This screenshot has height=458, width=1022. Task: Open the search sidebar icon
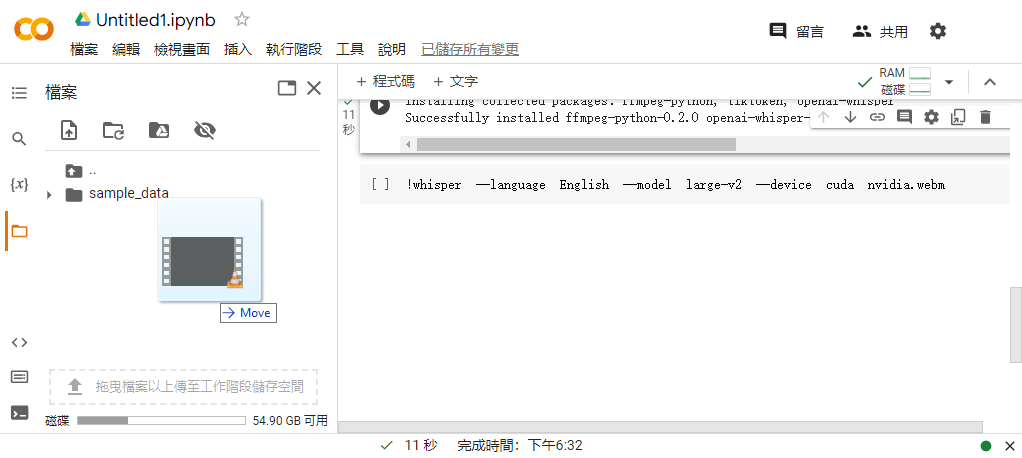tap(19, 139)
